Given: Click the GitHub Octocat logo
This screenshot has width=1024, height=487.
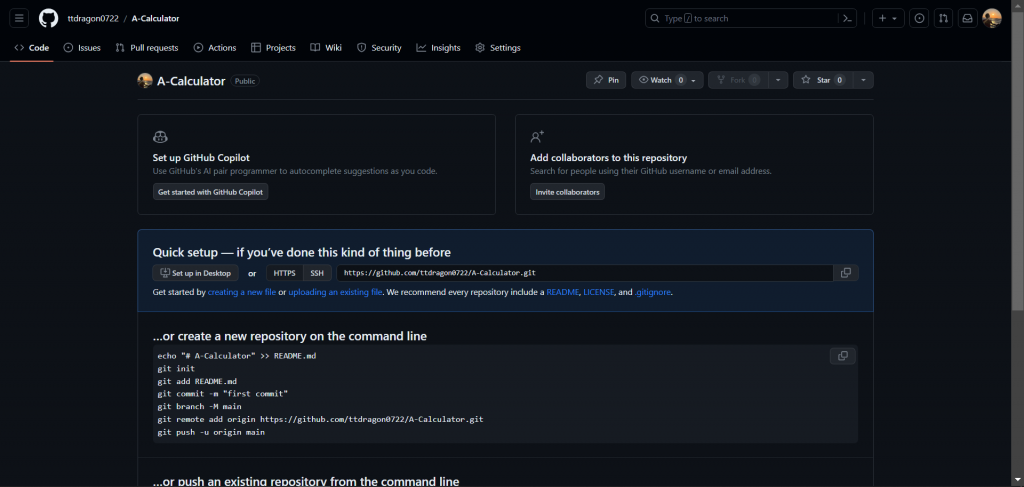Looking at the screenshot, I should 48,18.
